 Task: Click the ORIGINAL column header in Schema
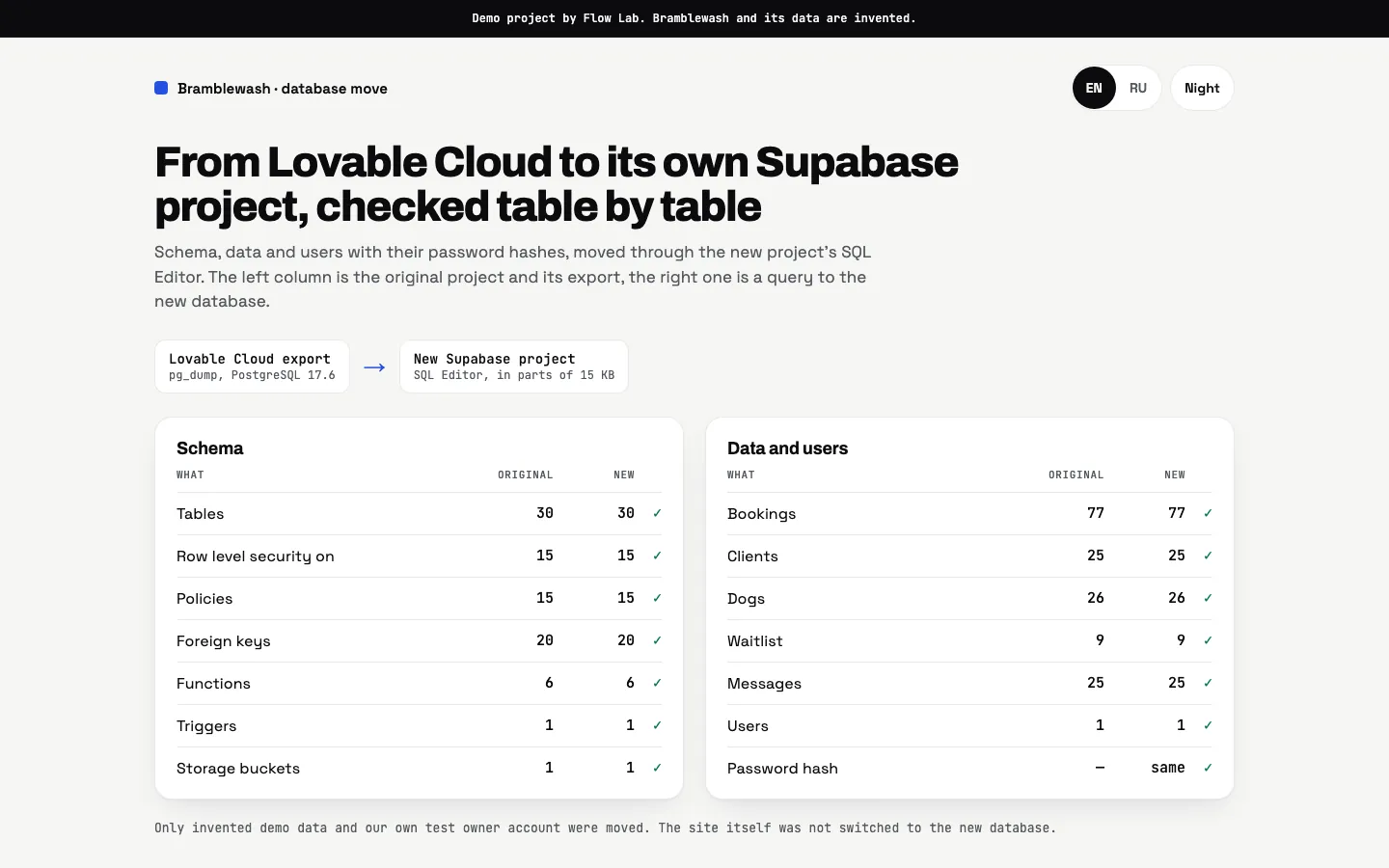[x=526, y=475]
